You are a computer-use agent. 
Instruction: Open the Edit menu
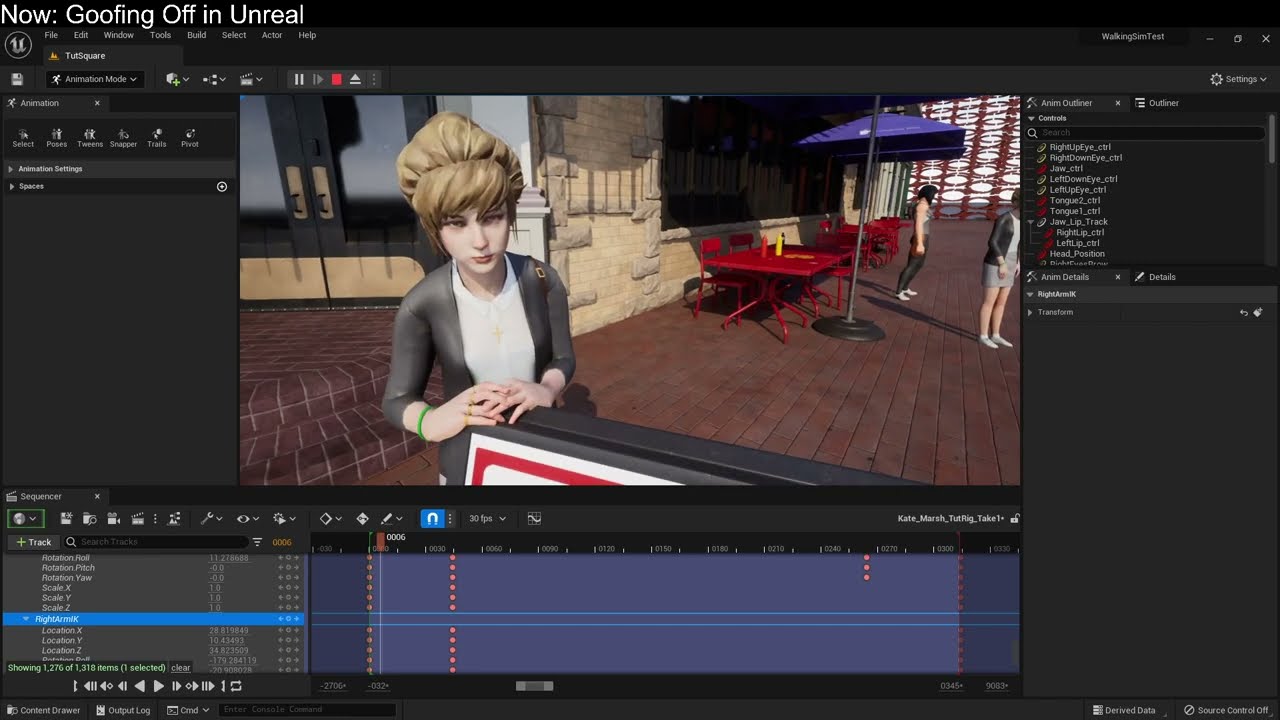(81, 35)
